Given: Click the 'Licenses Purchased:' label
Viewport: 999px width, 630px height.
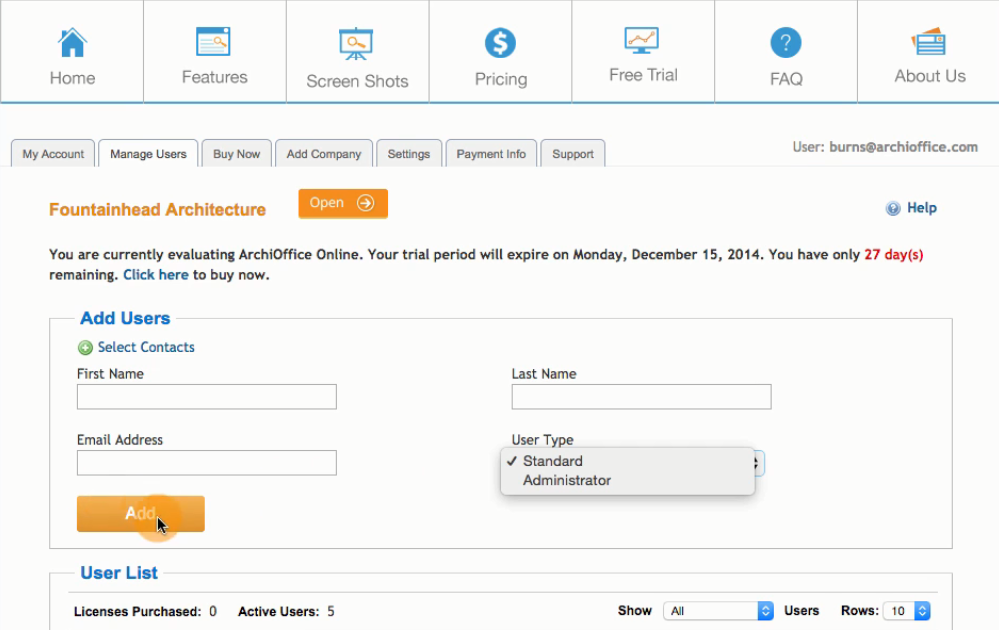Looking at the screenshot, I should (138, 612).
